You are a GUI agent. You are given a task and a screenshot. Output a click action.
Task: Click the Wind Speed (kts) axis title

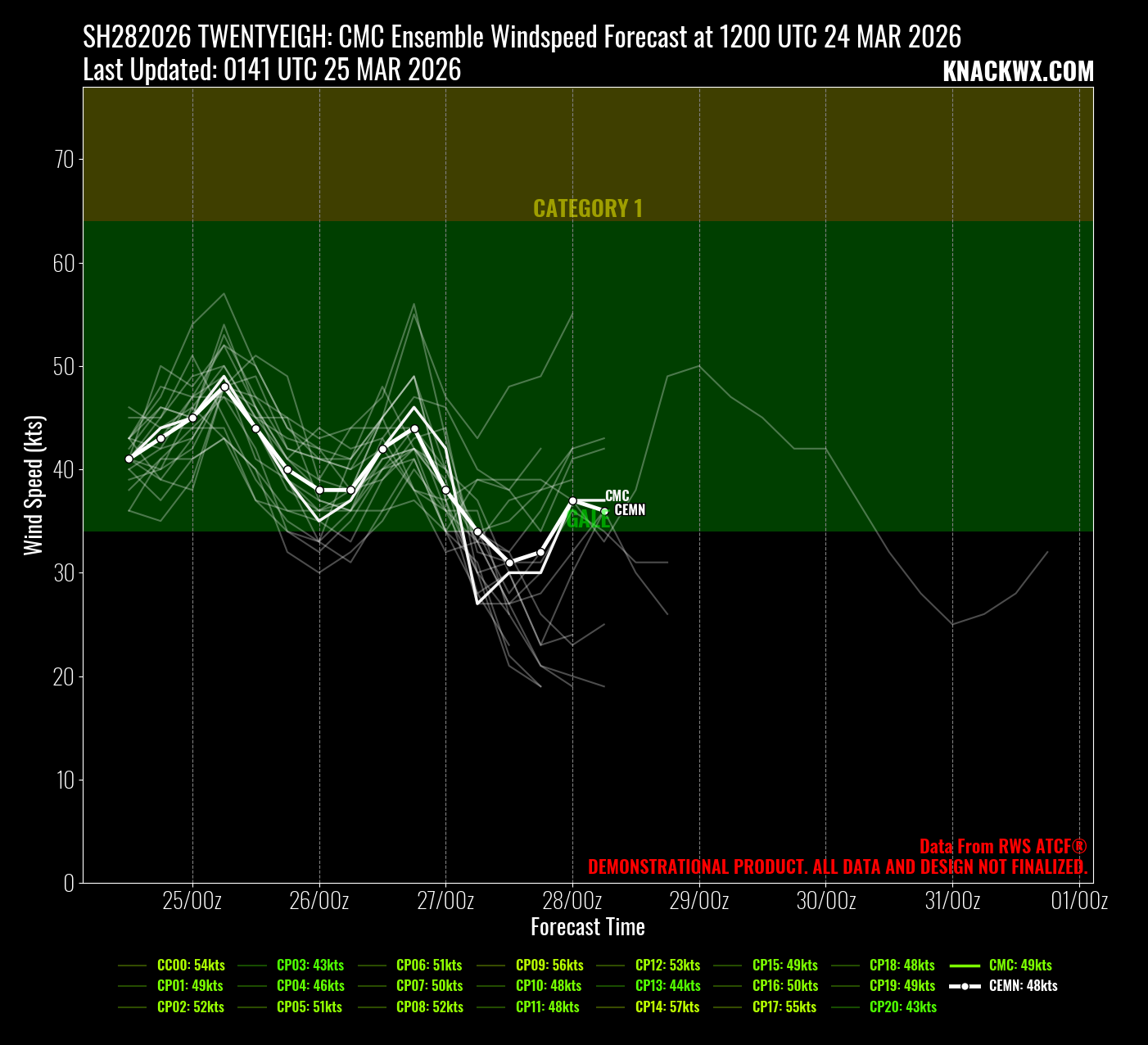tap(34, 485)
